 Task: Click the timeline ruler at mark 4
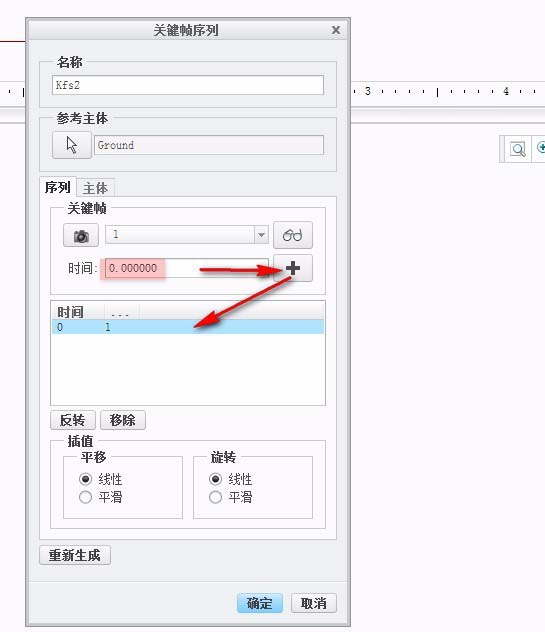tap(506, 91)
